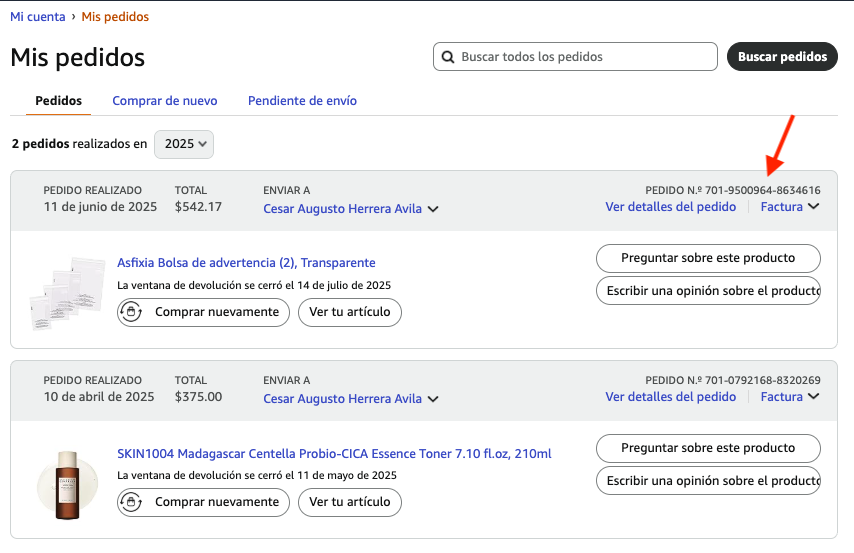Expand Factura chevron for order 701-9500964-8634616

tap(814, 206)
